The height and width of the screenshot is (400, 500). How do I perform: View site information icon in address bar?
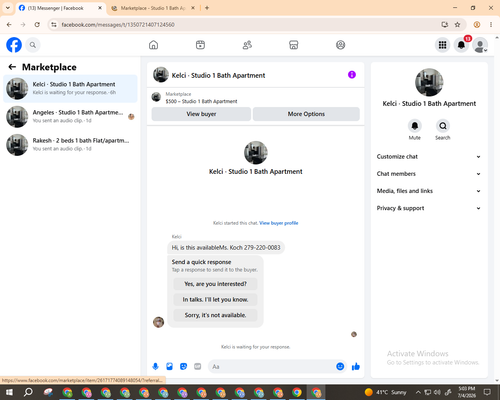coord(54,25)
